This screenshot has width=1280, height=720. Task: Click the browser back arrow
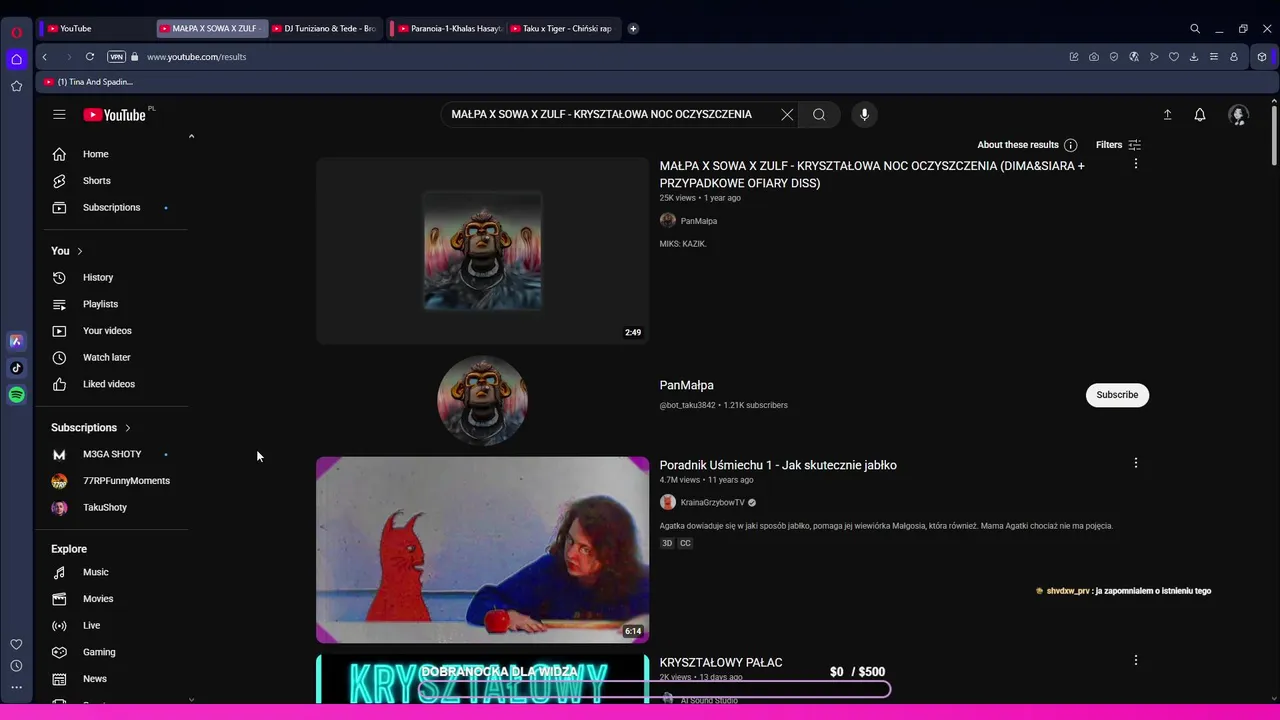45,57
